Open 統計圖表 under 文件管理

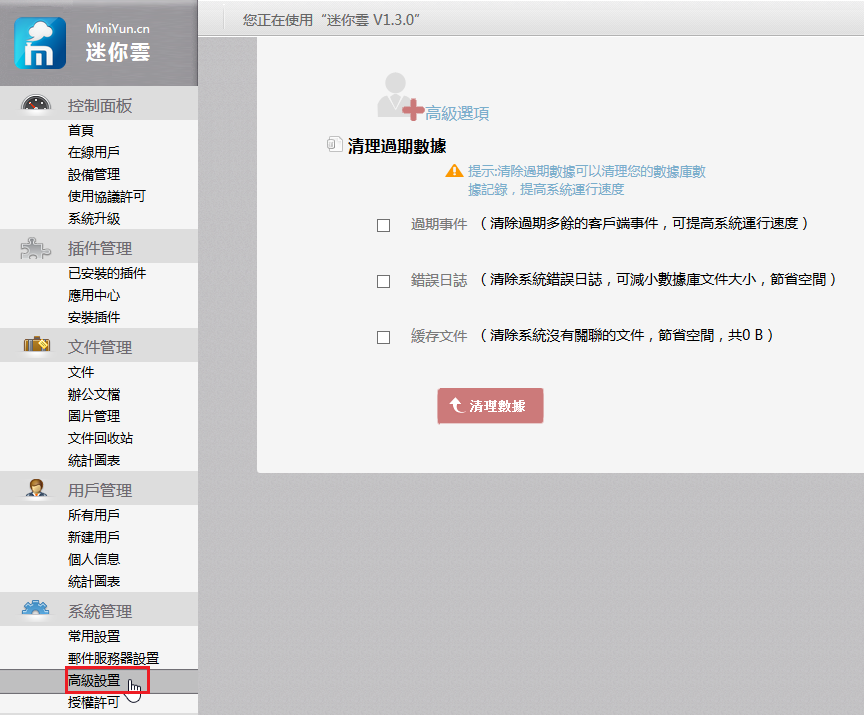pyautogui.click(x=94, y=461)
